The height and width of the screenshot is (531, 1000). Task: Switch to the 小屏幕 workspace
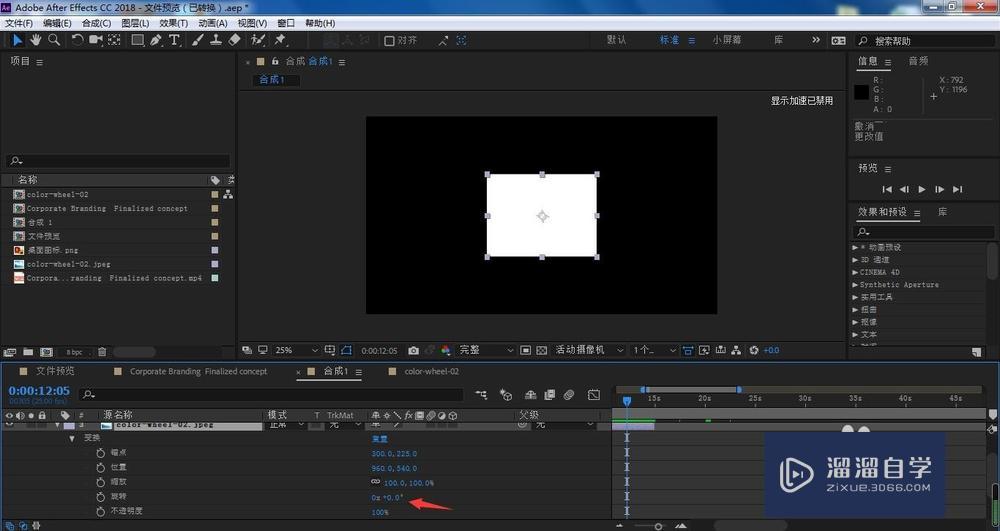click(x=727, y=40)
